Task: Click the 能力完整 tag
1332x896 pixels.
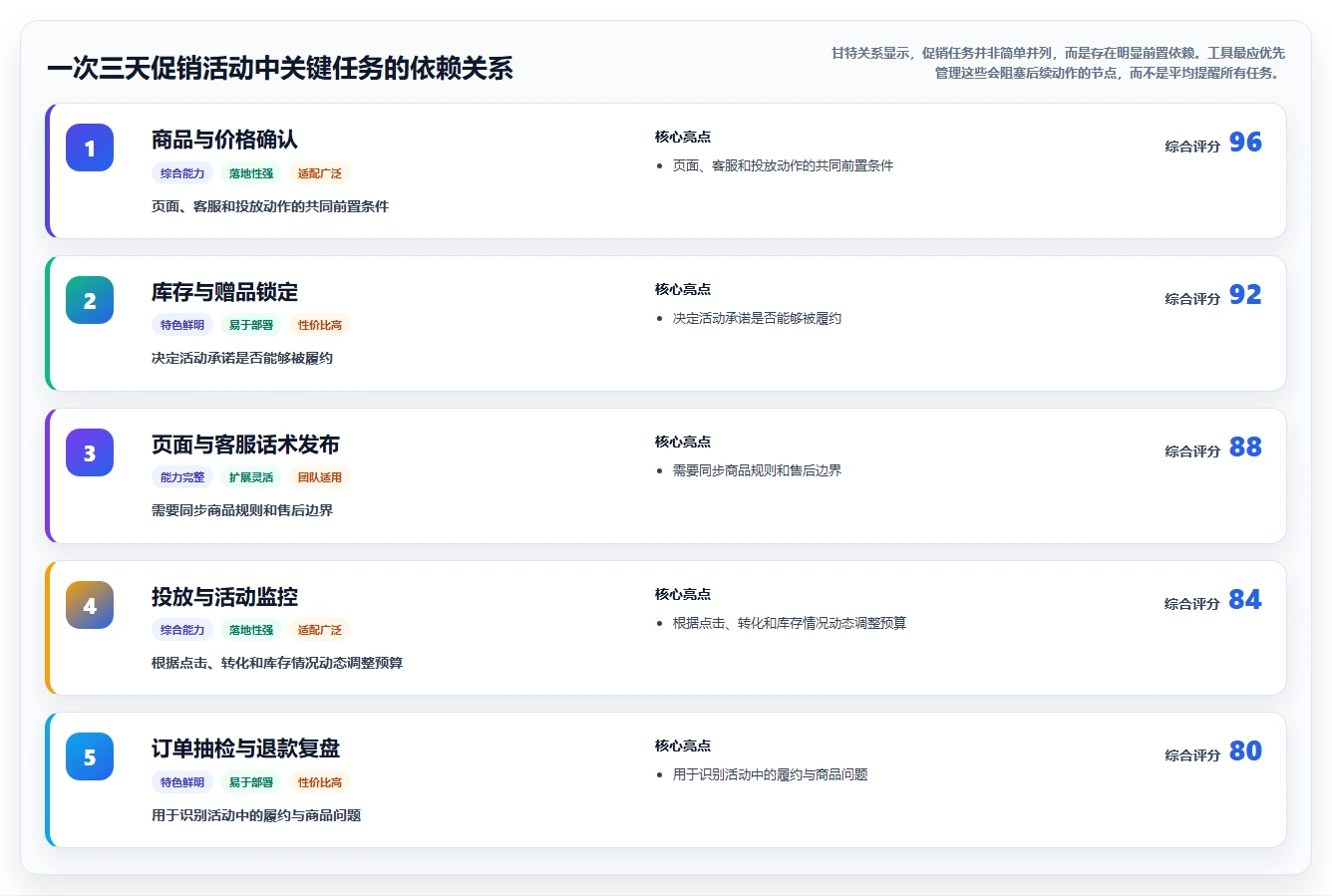Action: click(x=182, y=477)
